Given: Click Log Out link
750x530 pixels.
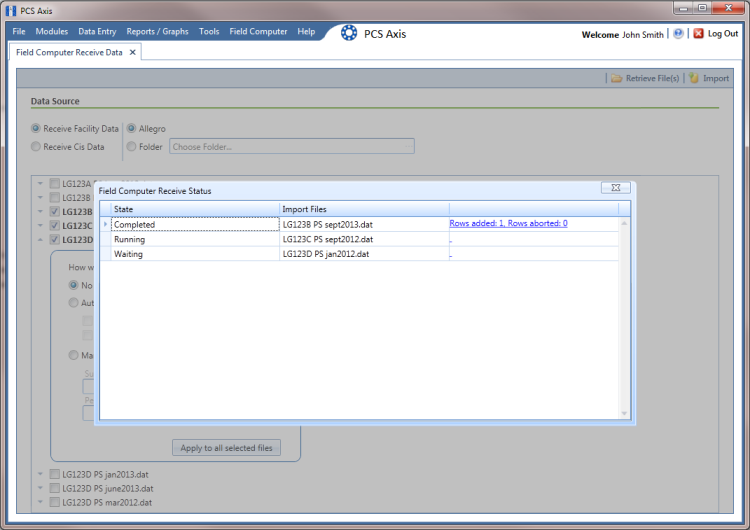Looking at the screenshot, I should click(x=723, y=33).
